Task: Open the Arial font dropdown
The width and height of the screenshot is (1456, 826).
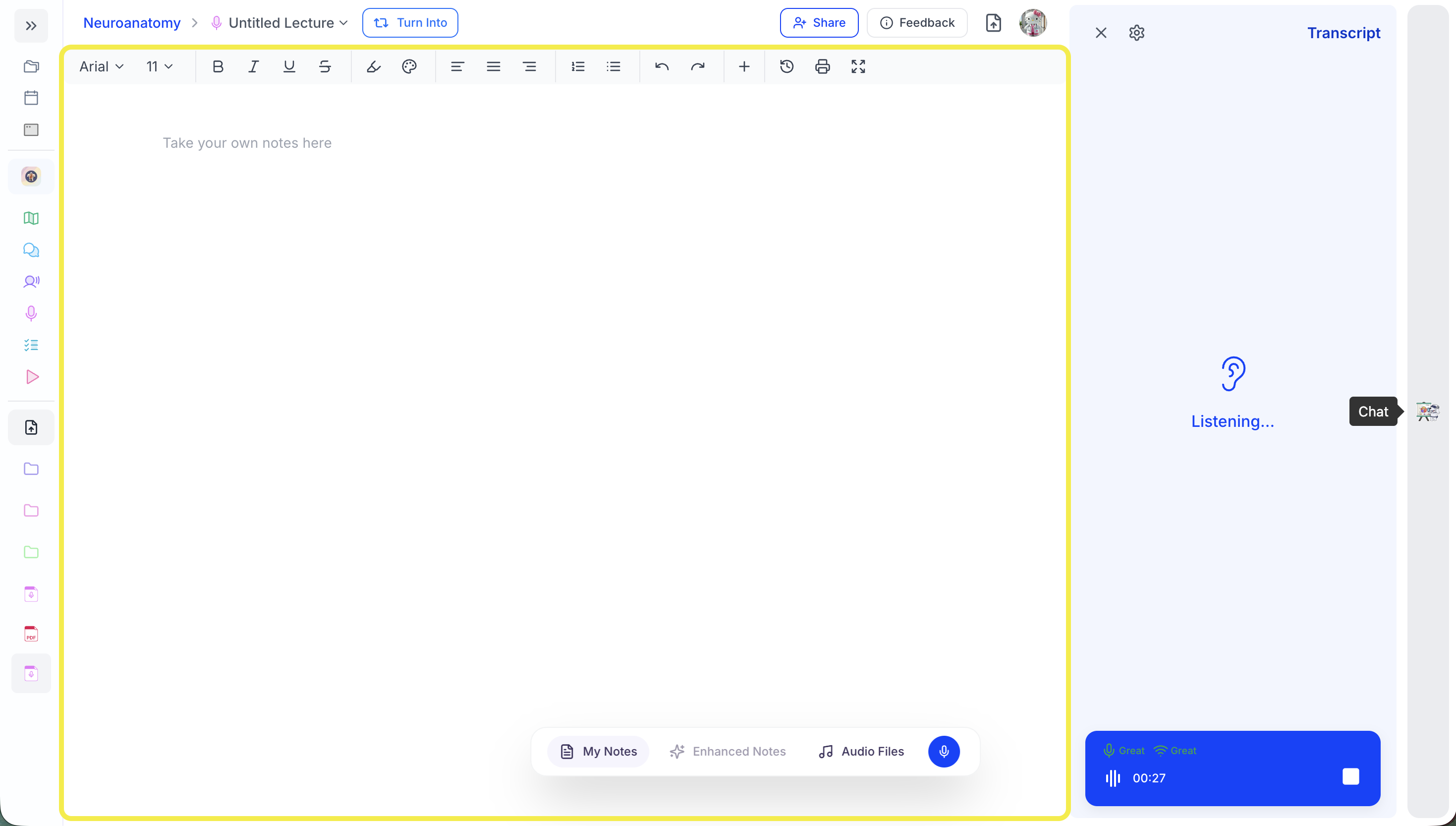Action: (102, 67)
